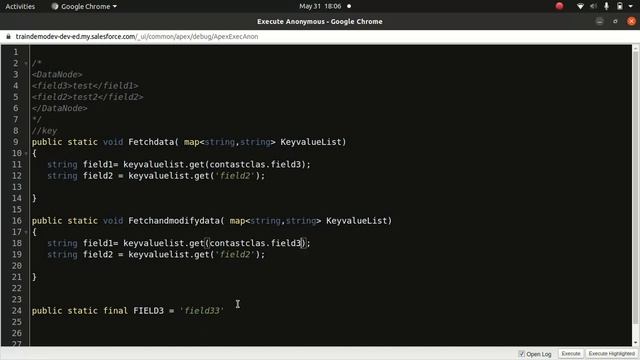
Task: Click closing brace on line 14
Action: [x=34, y=198]
